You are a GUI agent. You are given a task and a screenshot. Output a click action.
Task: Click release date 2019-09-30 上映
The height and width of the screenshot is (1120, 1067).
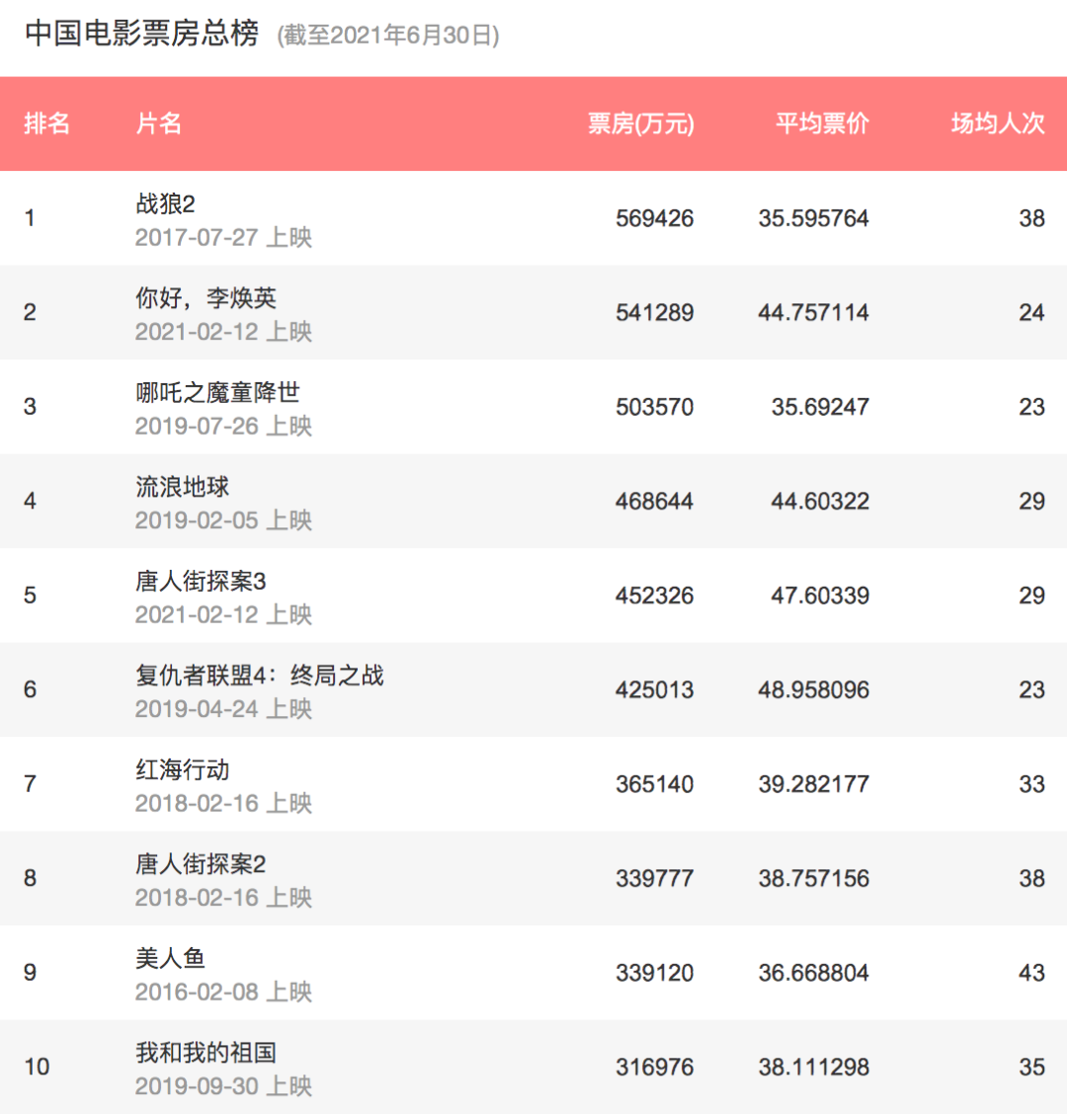coord(223,1085)
